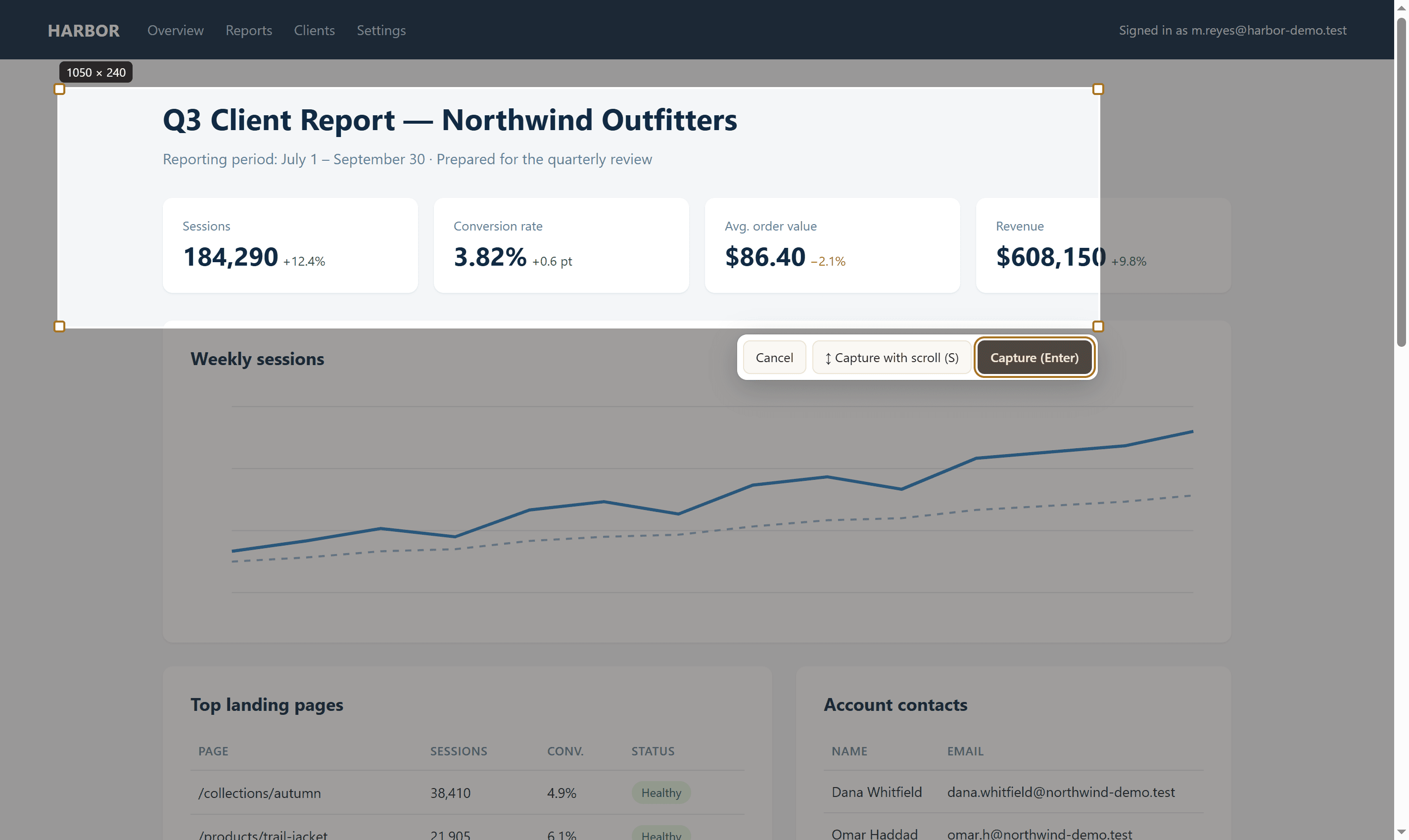The height and width of the screenshot is (840, 1409).
Task: Click the Revenue $608,150 figure
Action: click(x=1051, y=257)
